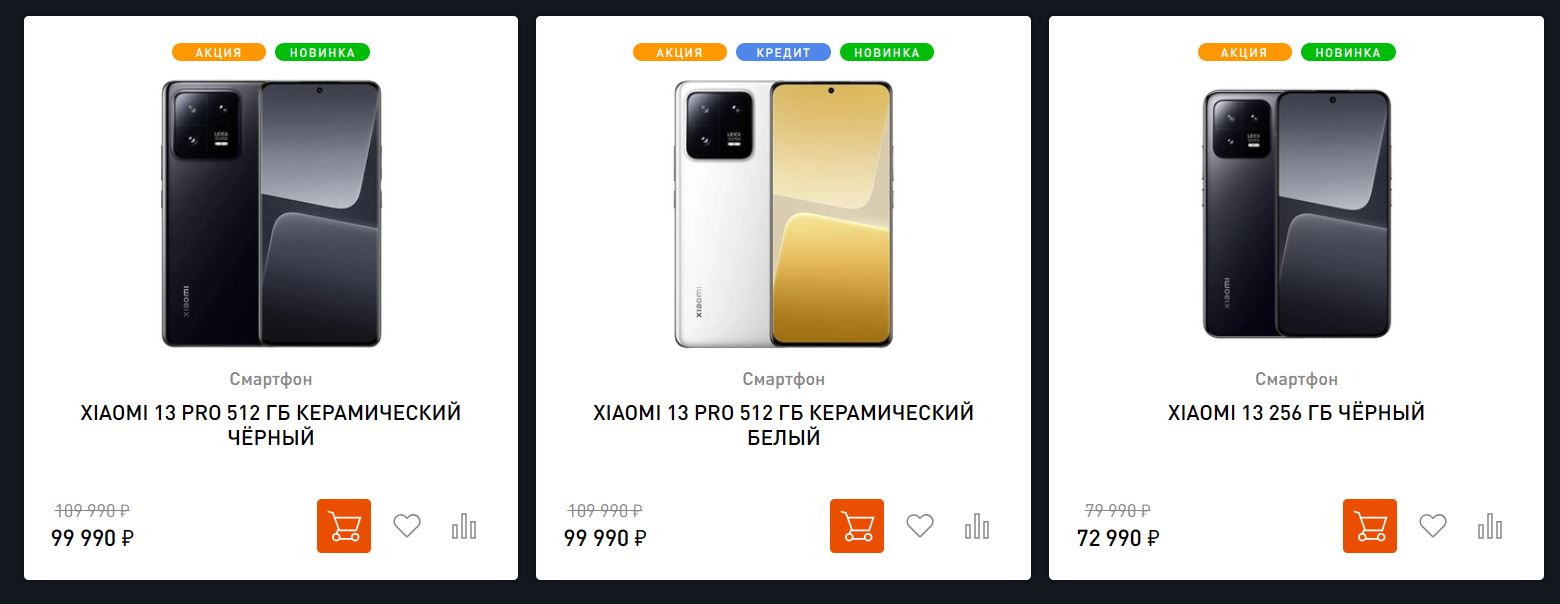1560x604 pixels.
Task: Click the black Xiaomi 13 Pro product image
Action: 271,214
